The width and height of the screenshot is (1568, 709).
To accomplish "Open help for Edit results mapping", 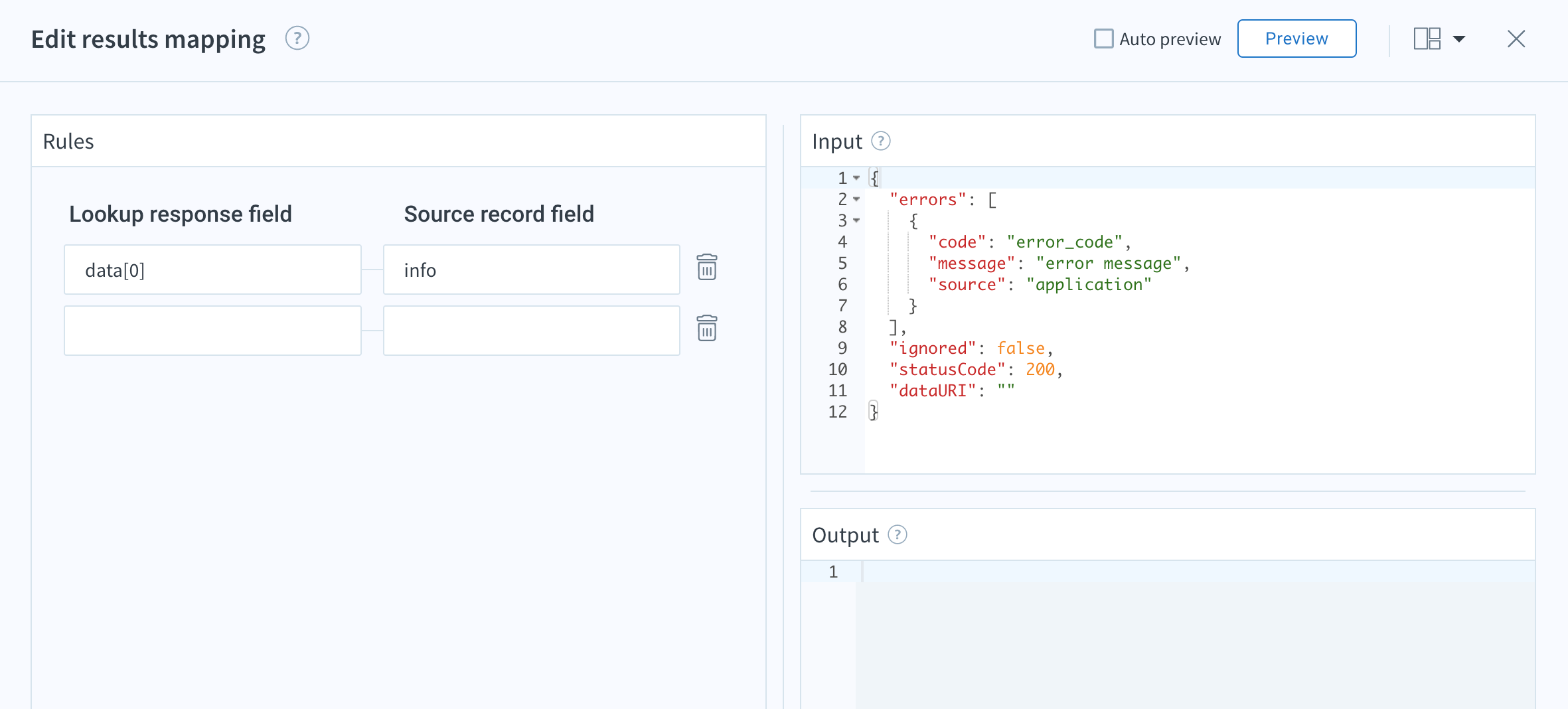I will click(297, 39).
